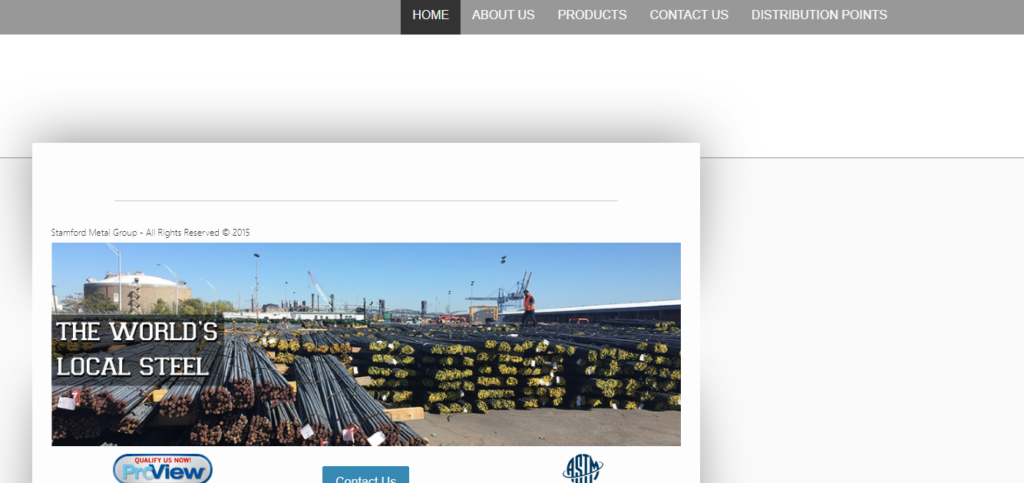The height and width of the screenshot is (483, 1024).
Task: Go to the ABOUT US page
Action: (x=503, y=15)
